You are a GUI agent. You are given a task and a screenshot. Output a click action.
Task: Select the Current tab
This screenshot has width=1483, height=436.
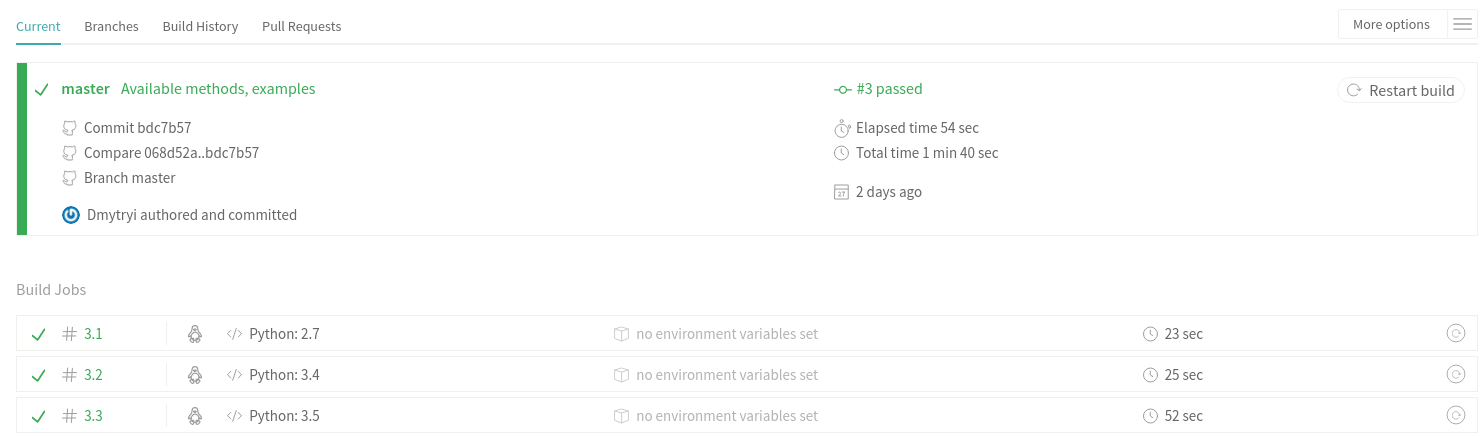[x=38, y=27]
